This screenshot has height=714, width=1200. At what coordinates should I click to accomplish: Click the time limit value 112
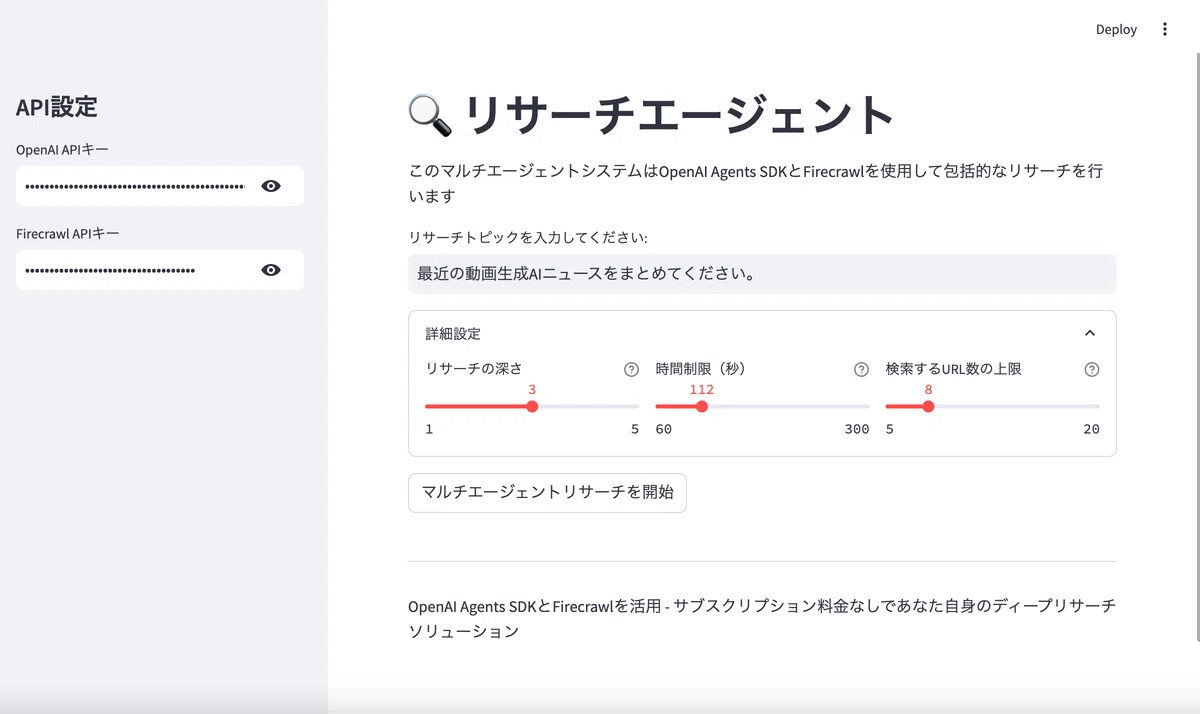[x=702, y=389]
